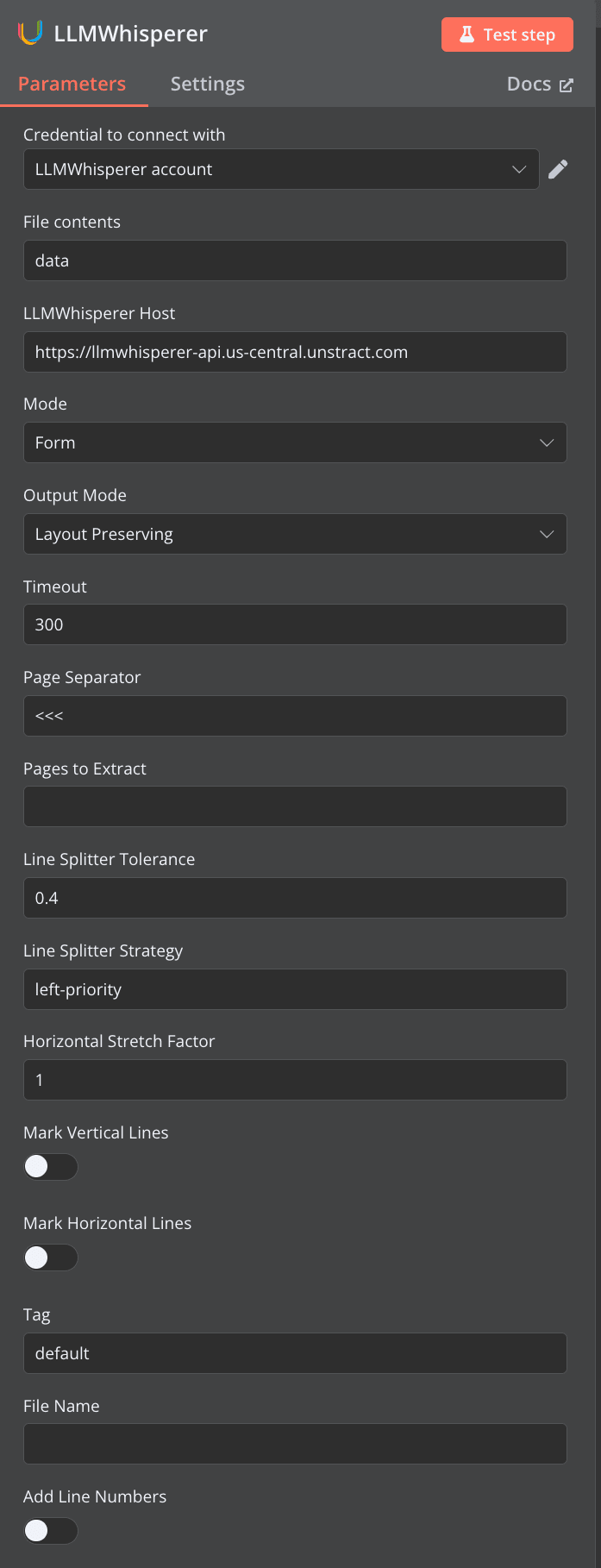Switch to the Settings tab
This screenshot has height=1568, width=601.
pyautogui.click(x=207, y=84)
